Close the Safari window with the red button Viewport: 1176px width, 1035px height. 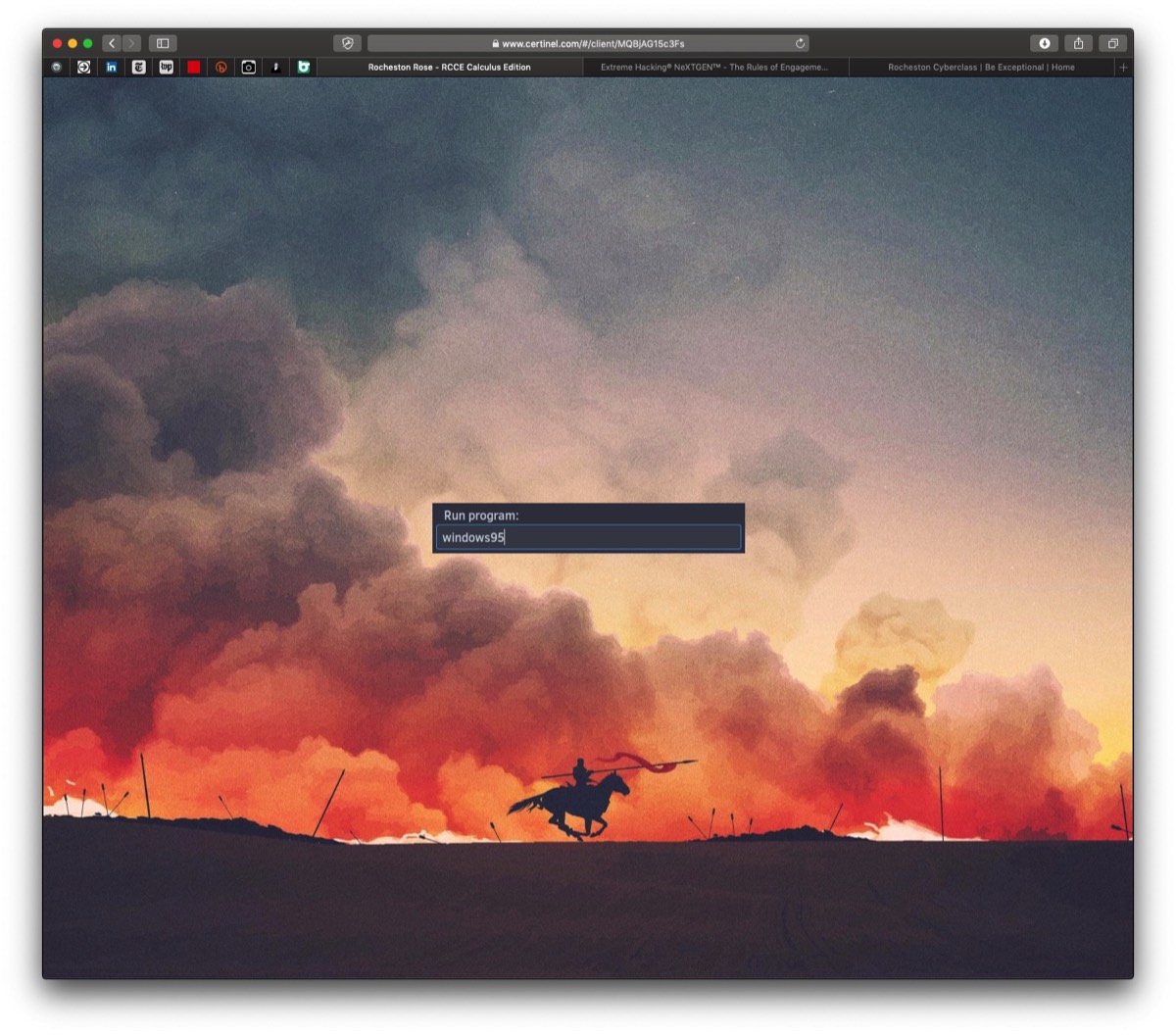(x=57, y=43)
